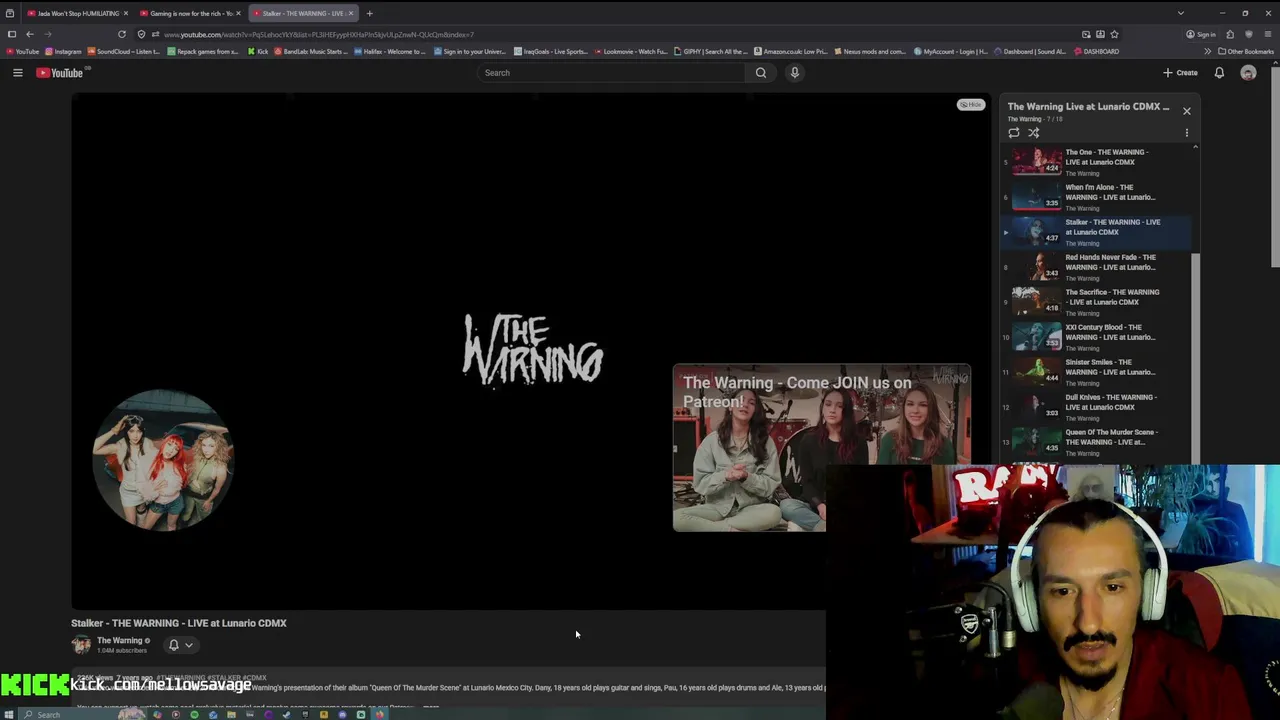This screenshot has height=720, width=1280.
Task: Toggle shuffle playlist
Action: pos(1034,133)
